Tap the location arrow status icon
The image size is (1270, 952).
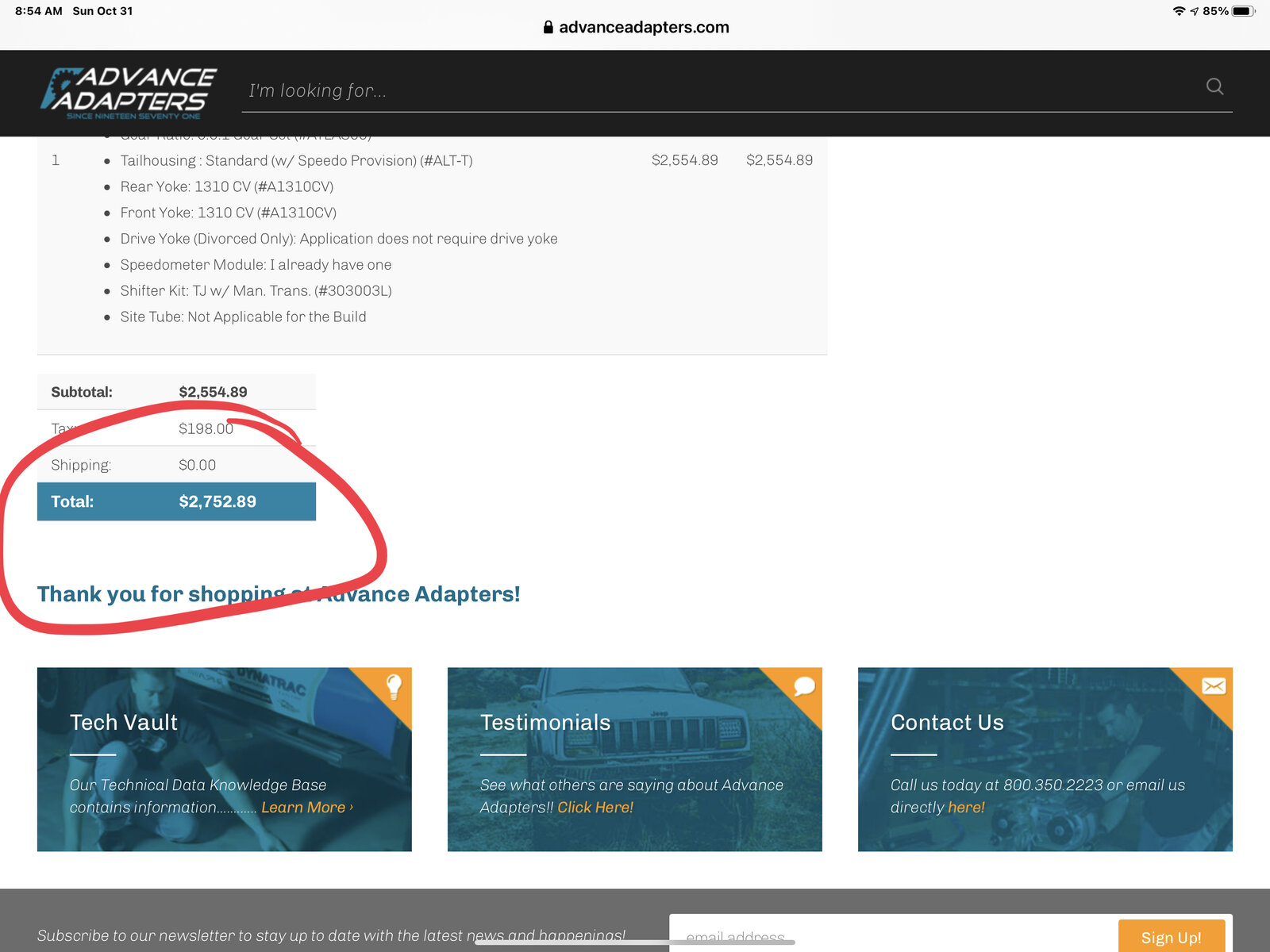(x=1194, y=11)
